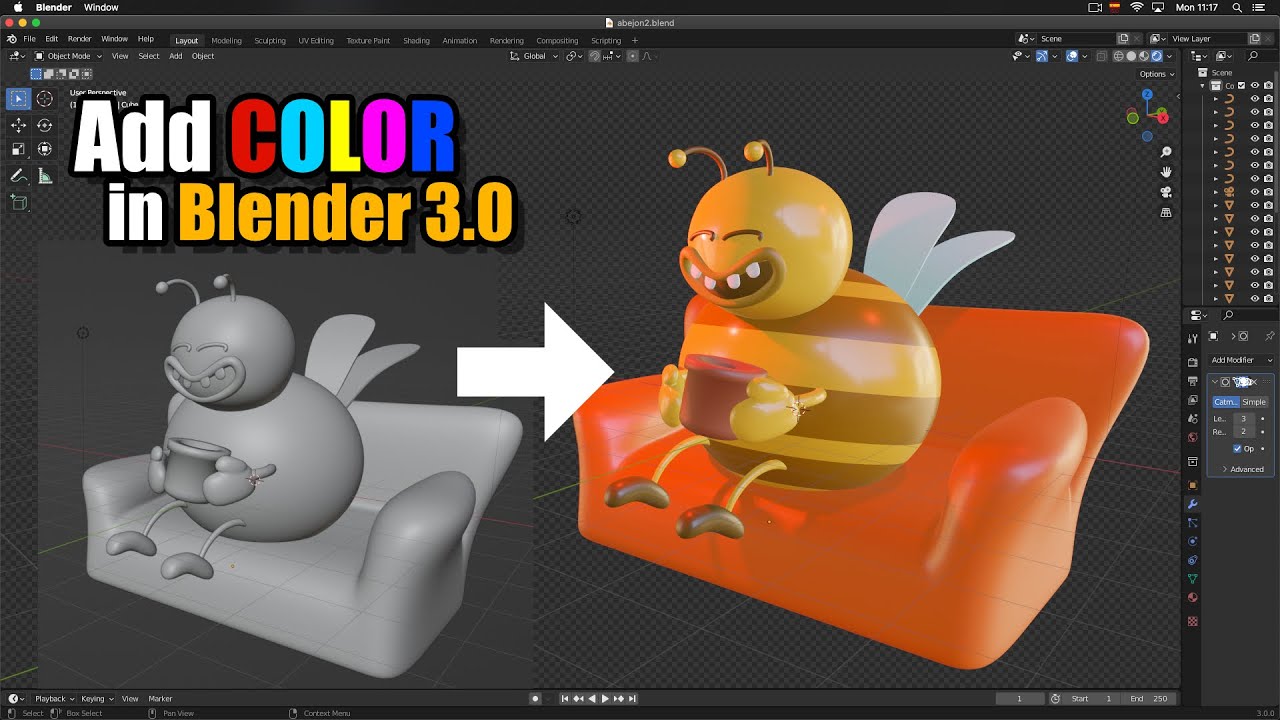Switch to wireframe viewport shading
The width and height of the screenshot is (1280, 720).
click(1120, 56)
